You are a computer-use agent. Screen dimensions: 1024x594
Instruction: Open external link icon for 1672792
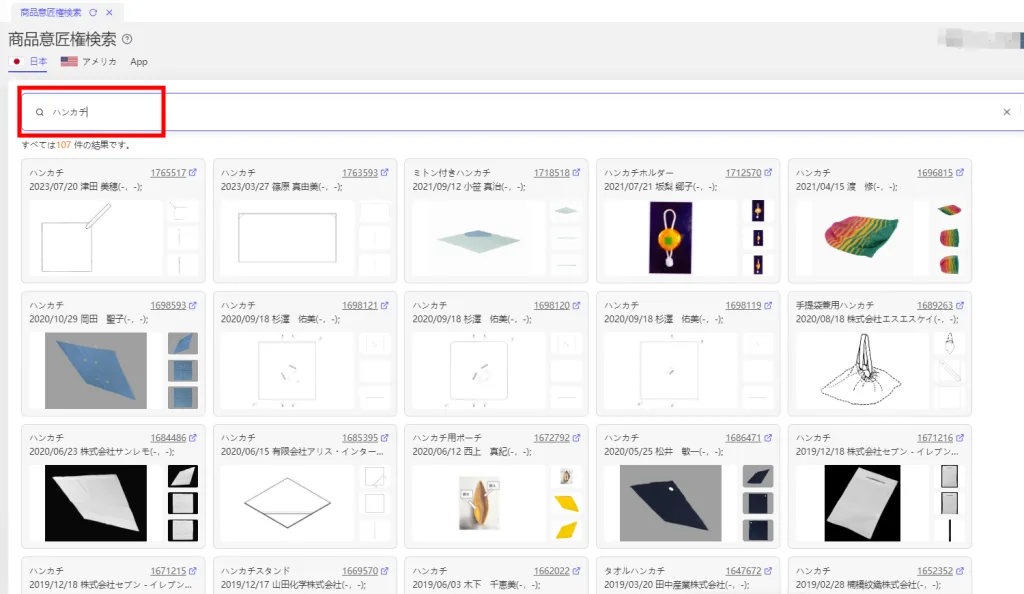(x=576, y=438)
